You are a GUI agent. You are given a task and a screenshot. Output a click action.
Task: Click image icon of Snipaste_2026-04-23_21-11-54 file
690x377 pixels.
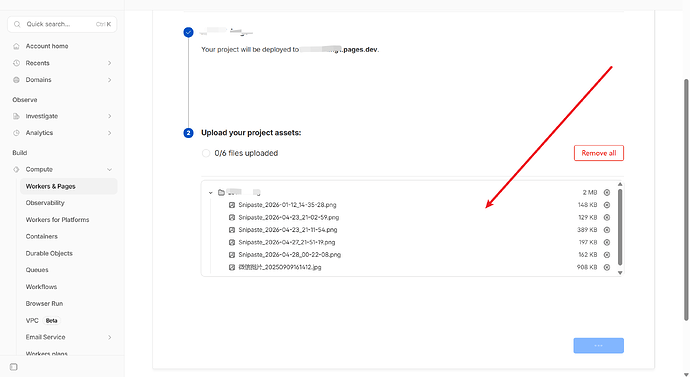point(232,230)
